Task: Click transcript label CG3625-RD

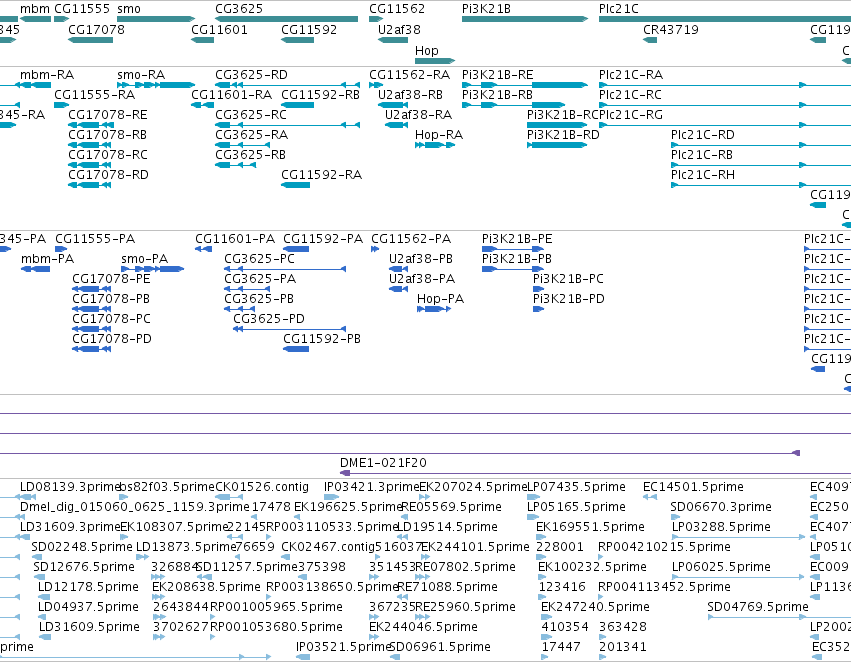Action: pyautogui.click(x=251, y=74)
